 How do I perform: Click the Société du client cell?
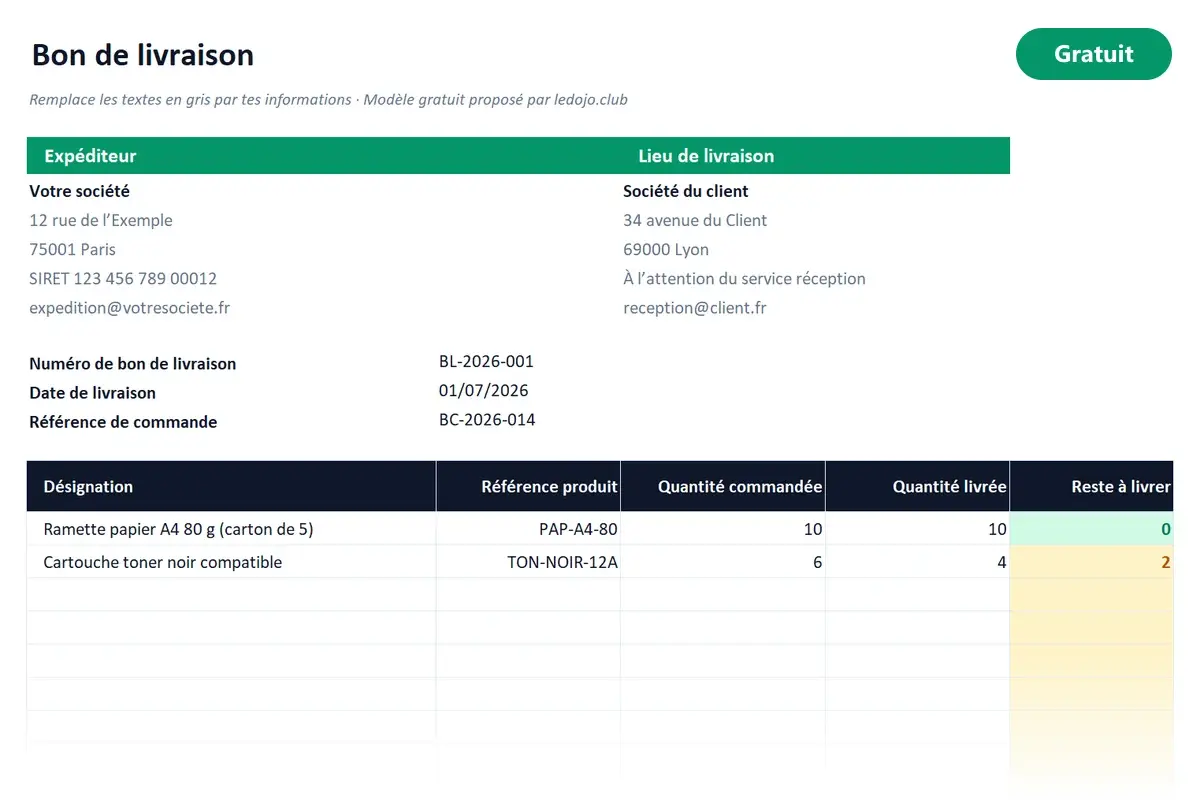tap(686, 191)
